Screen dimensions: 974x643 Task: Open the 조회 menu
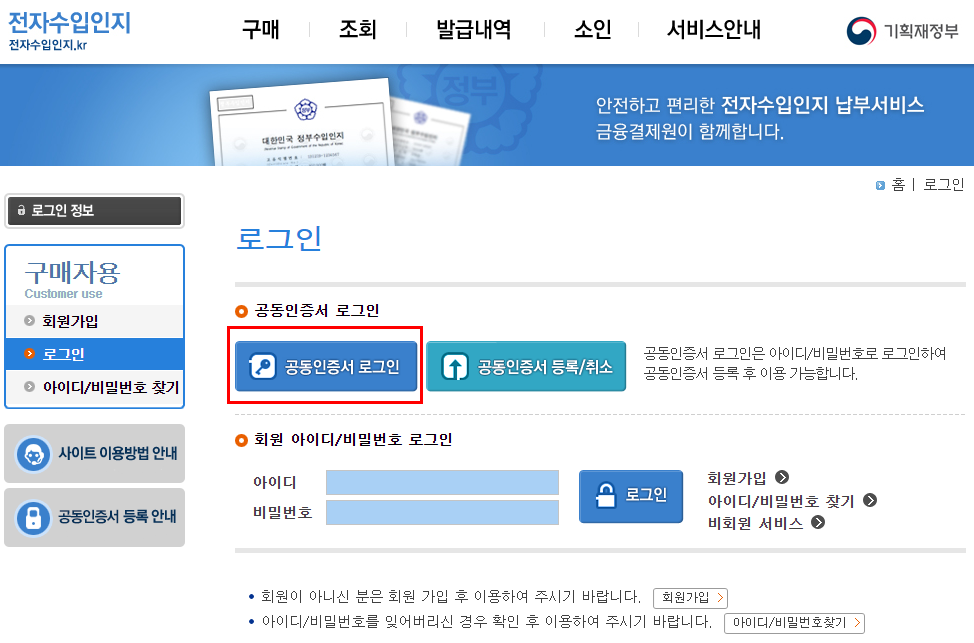357,29
